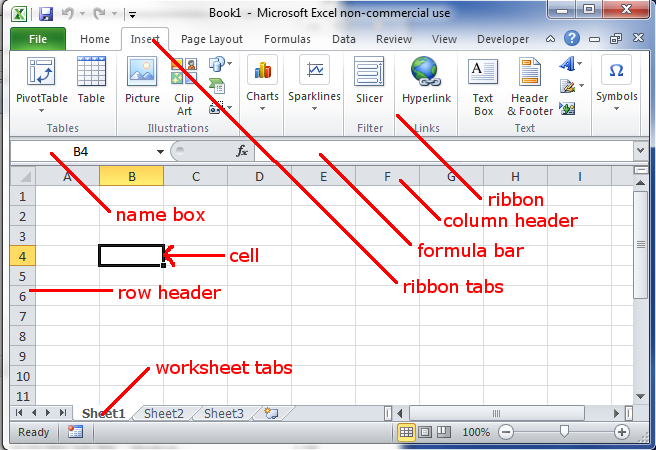Screen dimensions: 656x450
Task: Click the macro recording icon in status bar
Action: coord(75,432)
